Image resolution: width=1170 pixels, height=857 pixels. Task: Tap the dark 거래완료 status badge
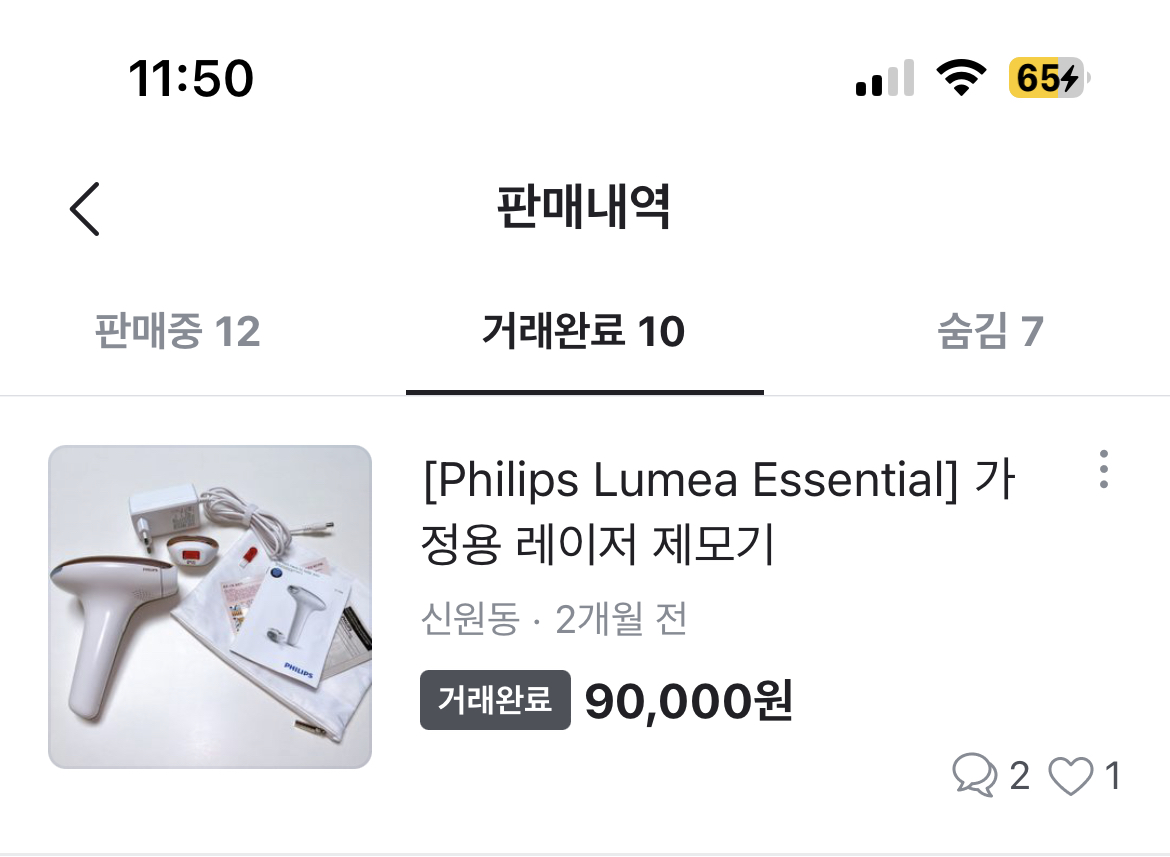coord(495,700)
